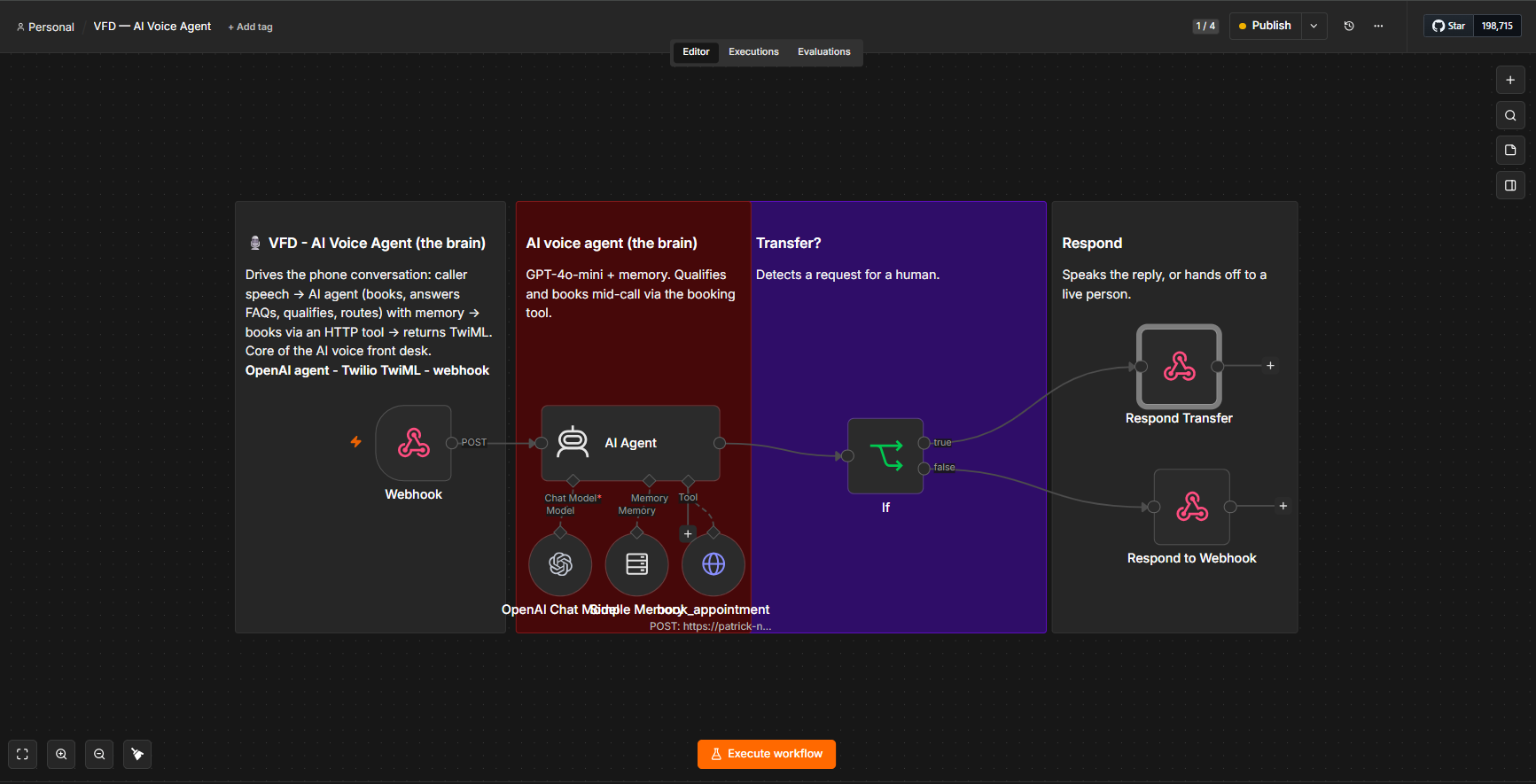Image resolution: width=1536 pixels, height=784 pixels.
Task: Add a node after Respond to Webhook output
Action: (x=1283, y=506)
